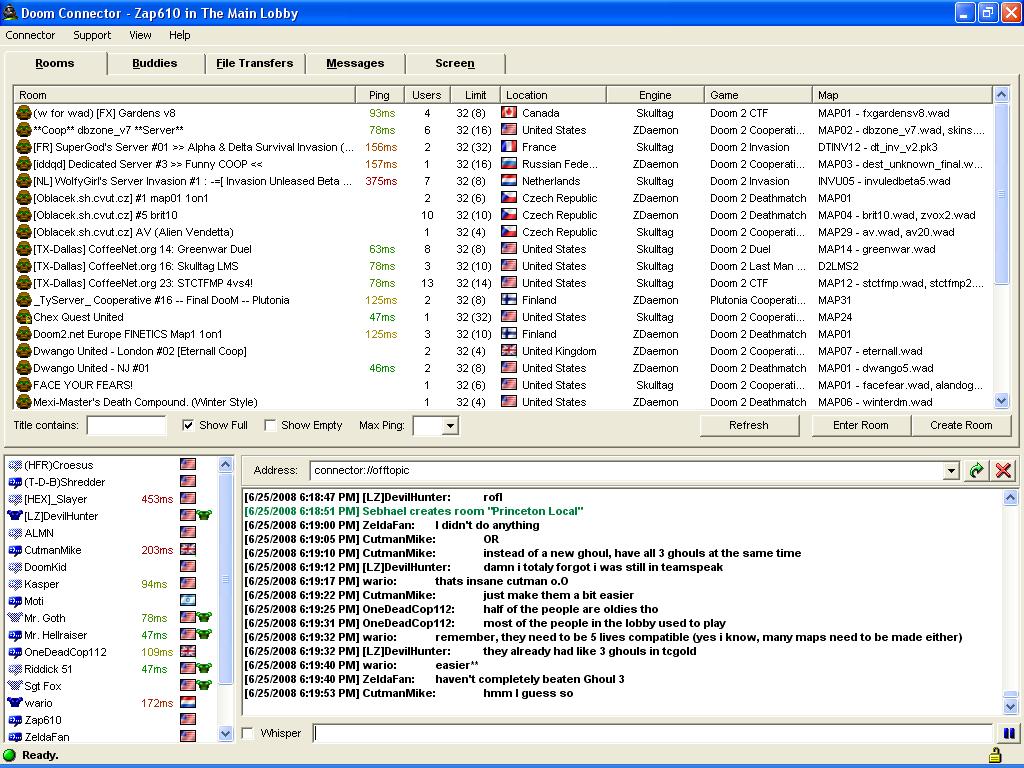Click the user icon next to wario
Image resolution: width=1024 pixels, height=768 pixels.
[15, 703]
